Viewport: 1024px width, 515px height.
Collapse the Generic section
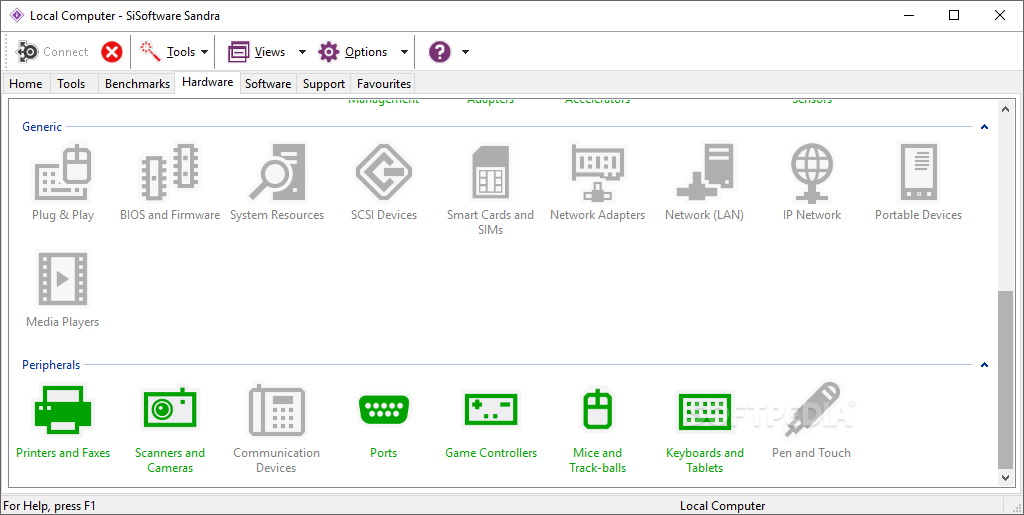(x=984, y=127)
